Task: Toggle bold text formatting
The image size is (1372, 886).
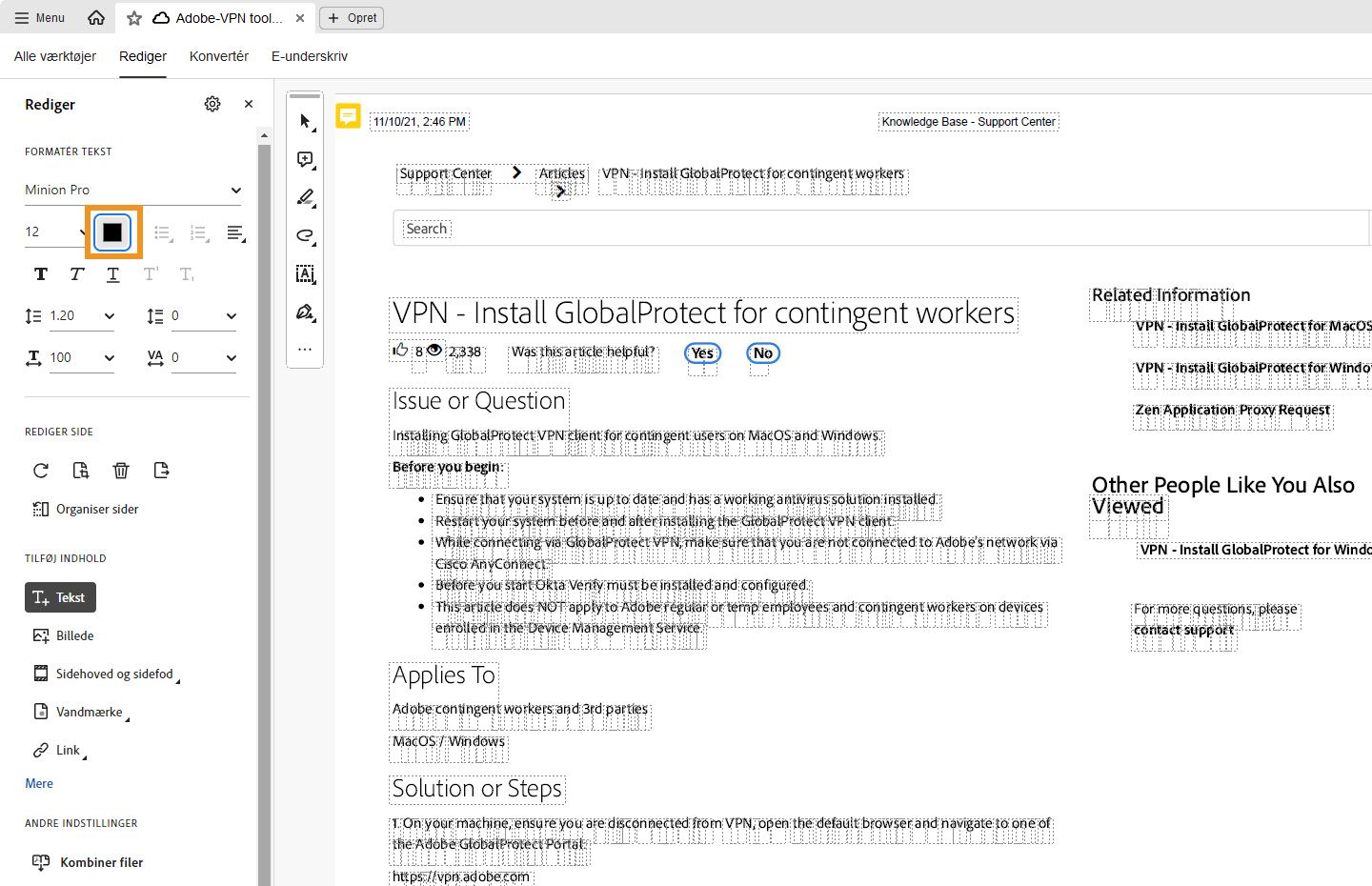Action: (x=40, y=274)
